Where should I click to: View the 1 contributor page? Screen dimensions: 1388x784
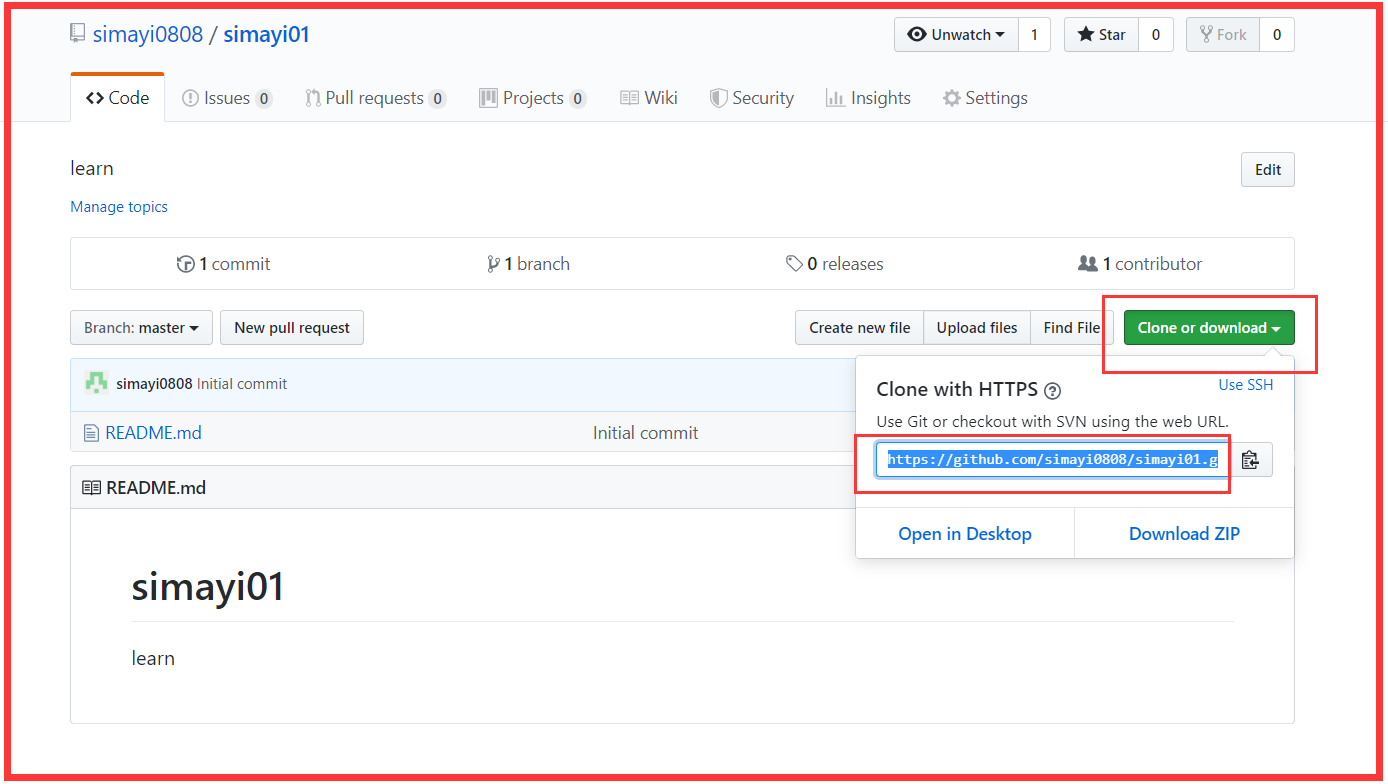click(x=1140, y=264)
